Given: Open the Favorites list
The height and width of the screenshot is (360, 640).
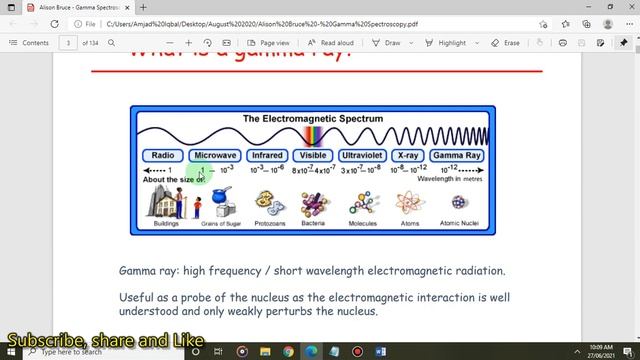Looking at the screenshot, I should (565, 24).
